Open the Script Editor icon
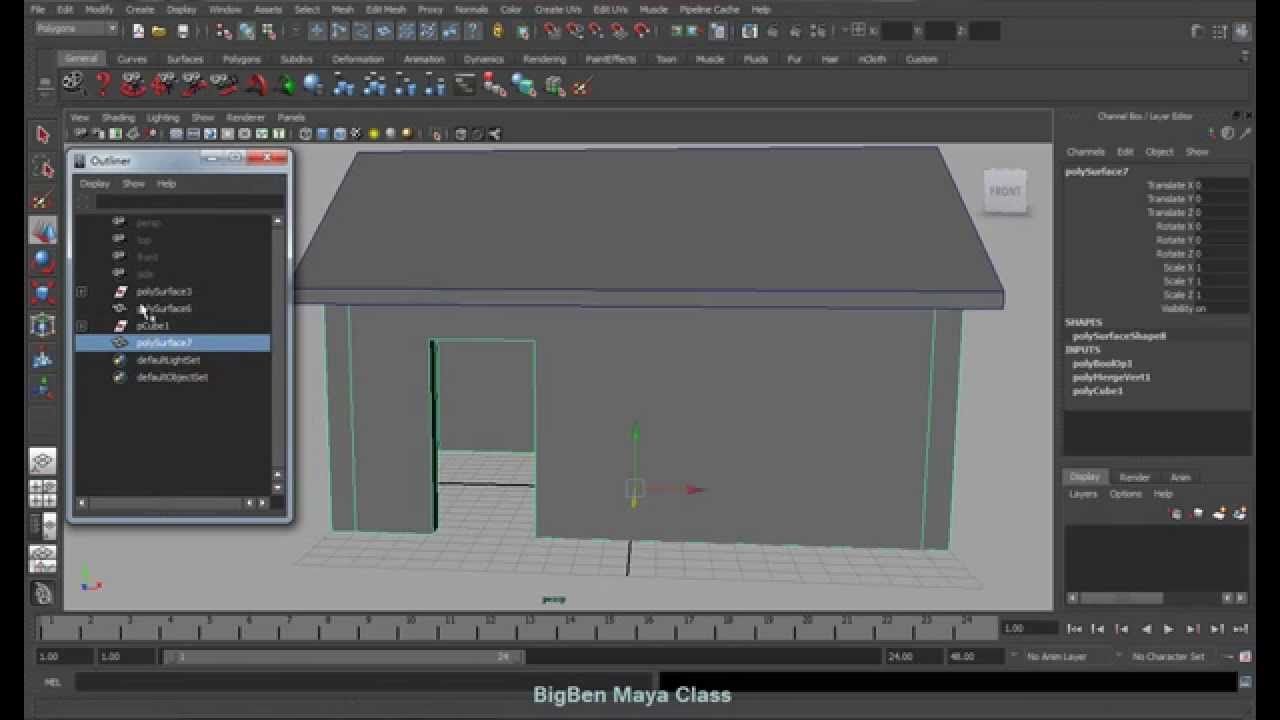The image size is (1280, 720). pos(1246,682)
